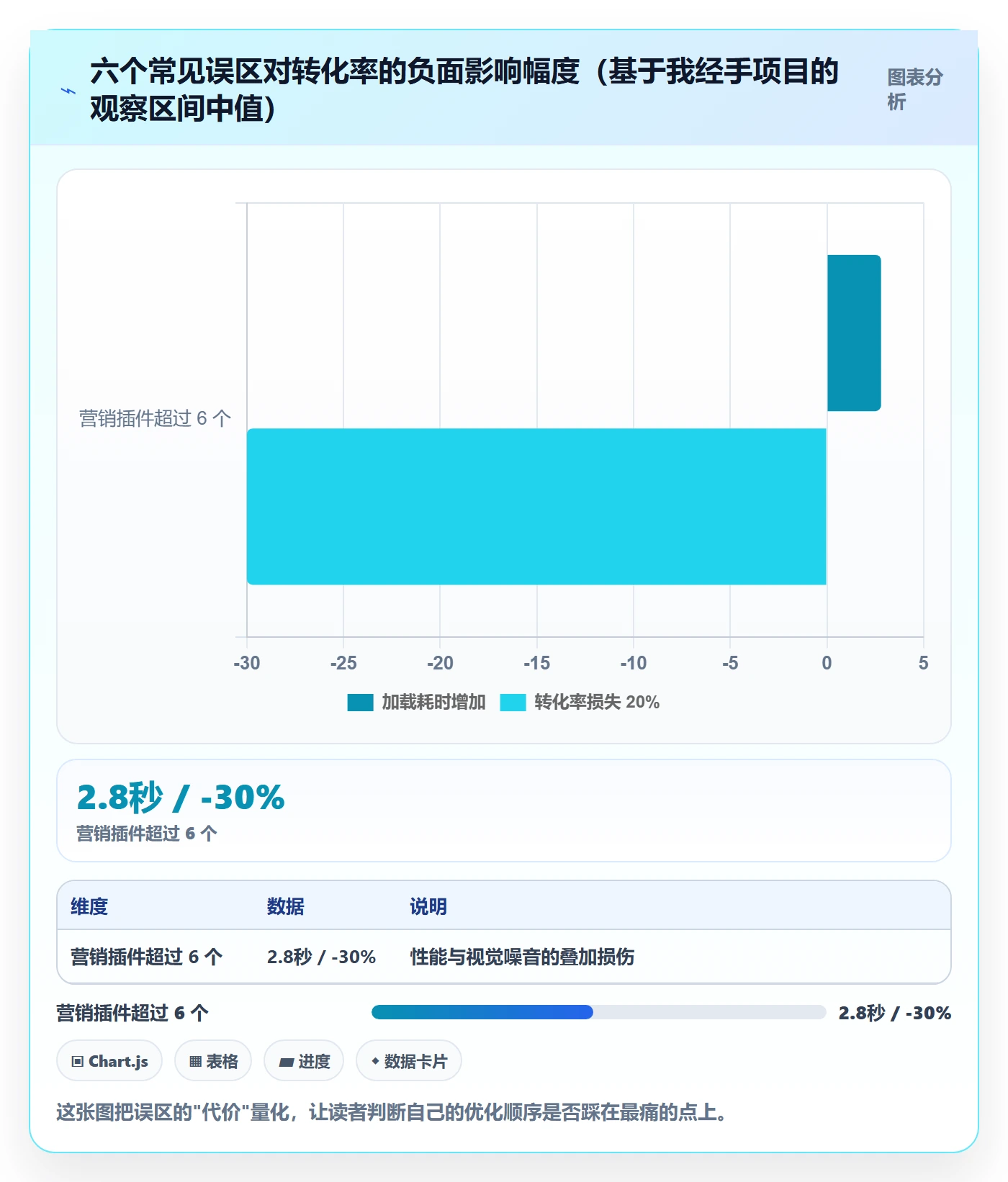The image size is (1008, 1182).
Task: Click the dark teal 加载耗时增加 bar
Action: coord(854,333)
